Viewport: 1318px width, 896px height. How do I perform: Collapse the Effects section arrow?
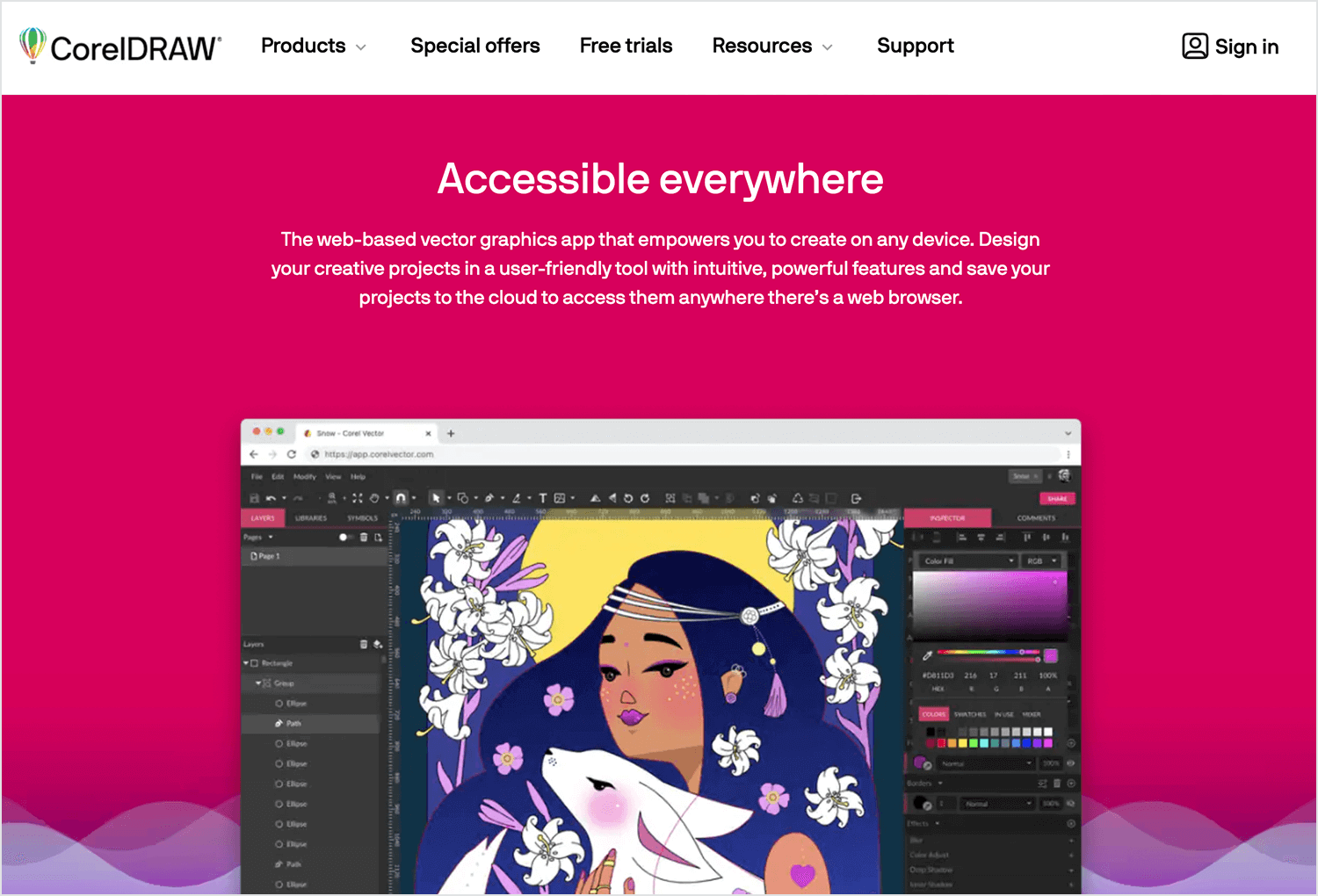[937, 823]
